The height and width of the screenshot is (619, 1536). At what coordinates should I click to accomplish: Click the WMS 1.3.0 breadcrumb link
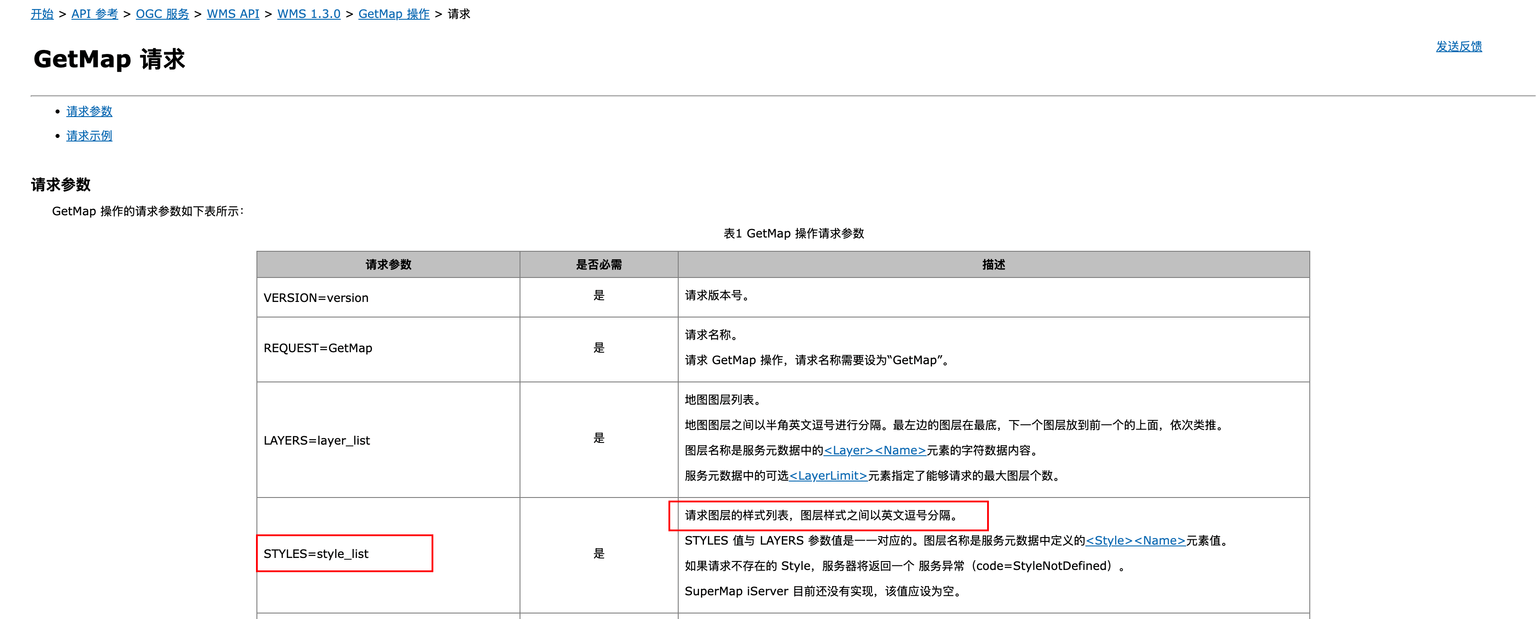point(308,14)
